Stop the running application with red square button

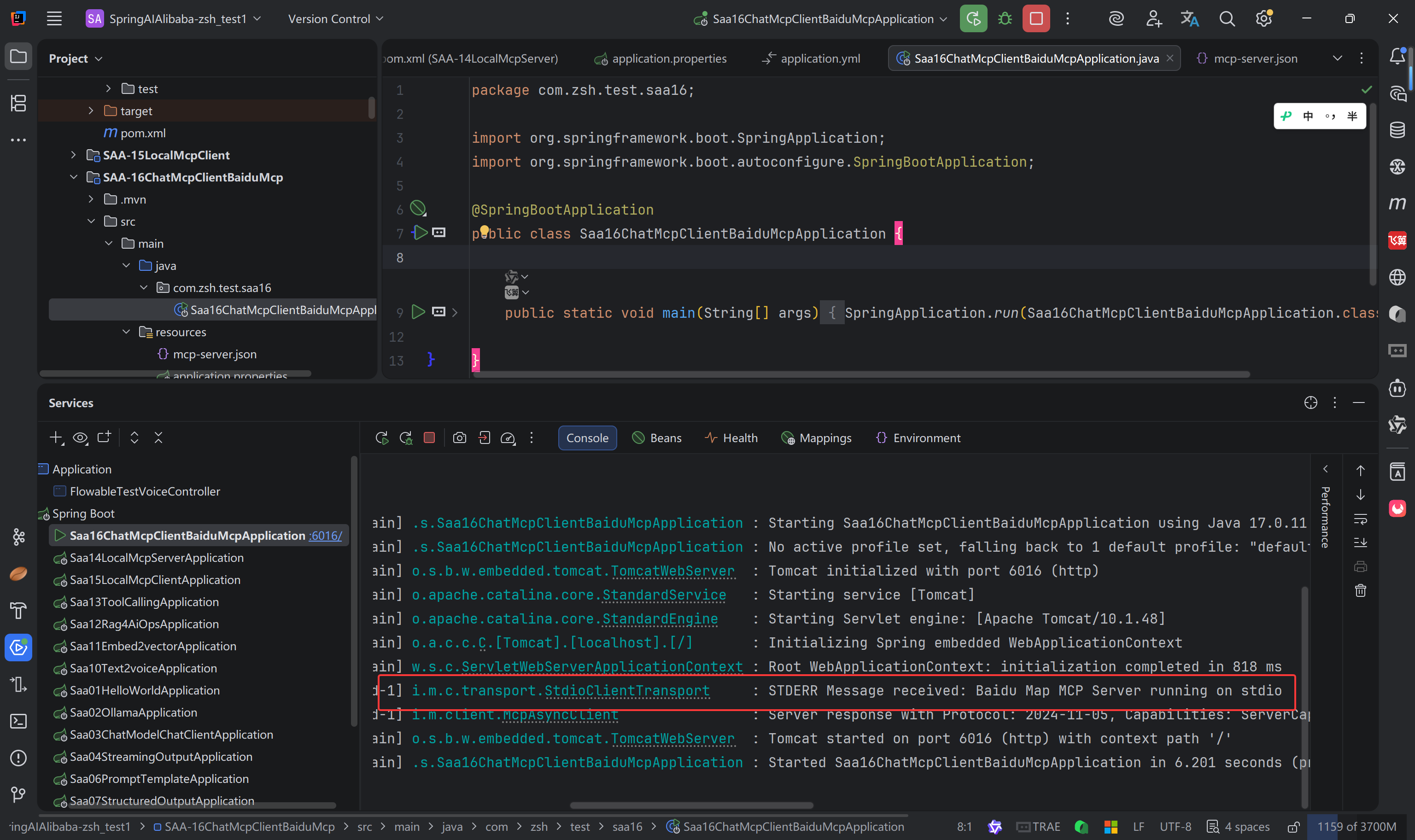[1036, 19]
